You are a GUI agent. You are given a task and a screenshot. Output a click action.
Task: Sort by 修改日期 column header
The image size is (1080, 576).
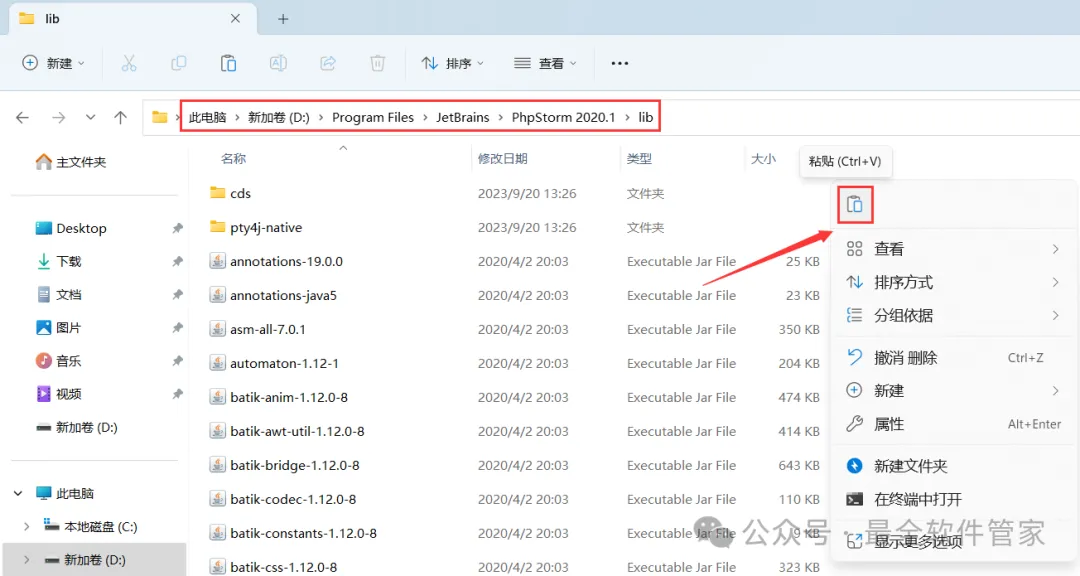point(503,158)
